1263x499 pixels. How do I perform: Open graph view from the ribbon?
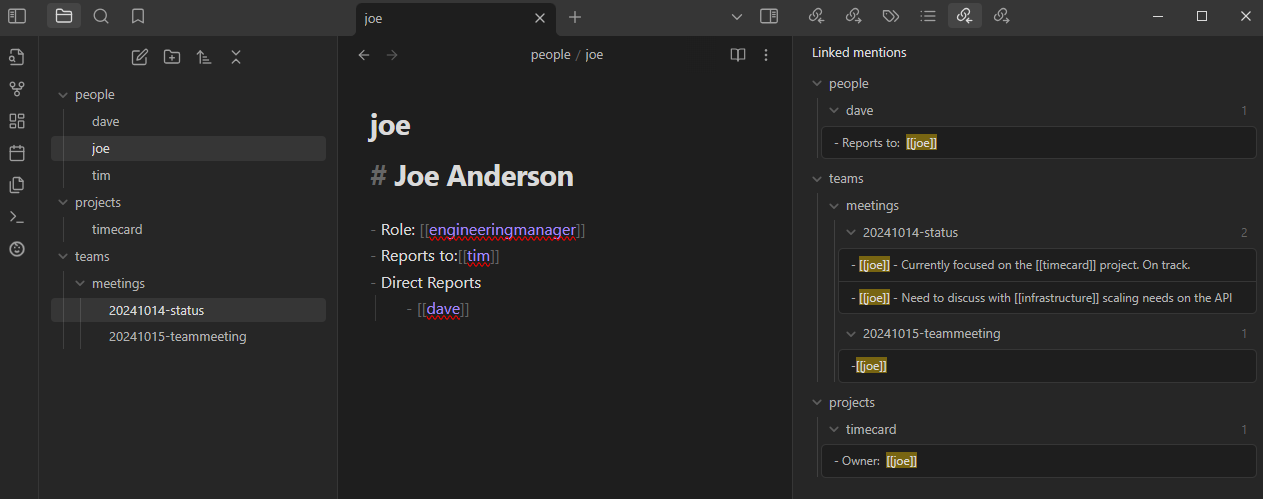coord(16,89)
